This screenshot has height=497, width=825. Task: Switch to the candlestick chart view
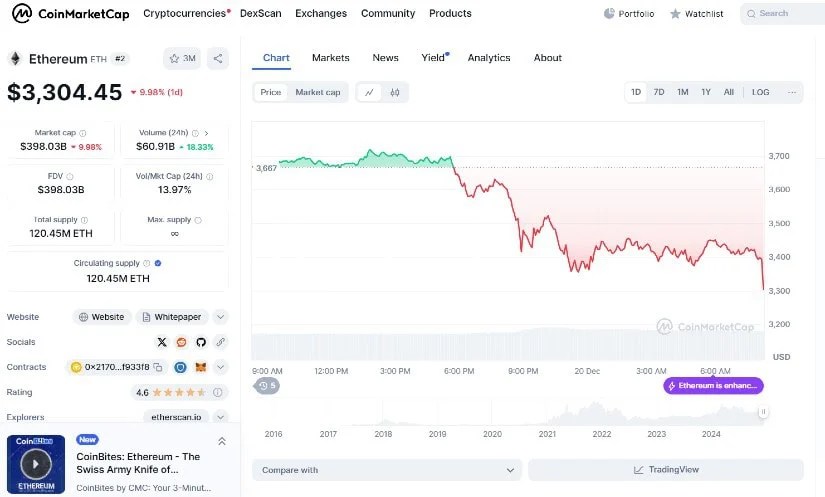(x=395, y=92)
